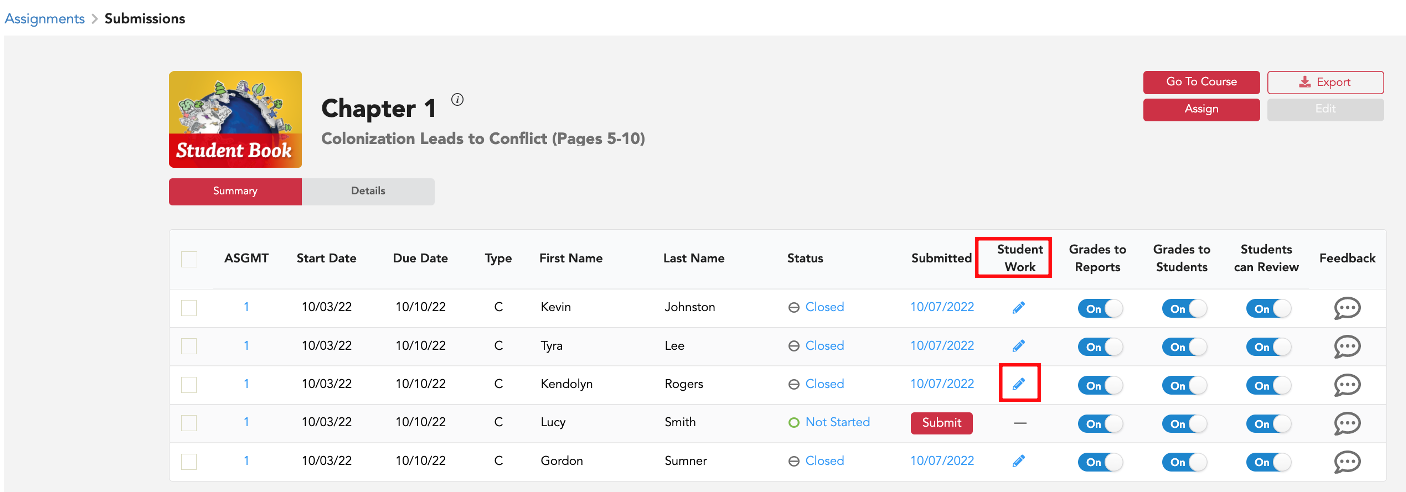The width and height of the screenshot is (1406, 492).
Task: Click Kendolyn Rogers' student work pencil icon
Action: [1019, 384]
